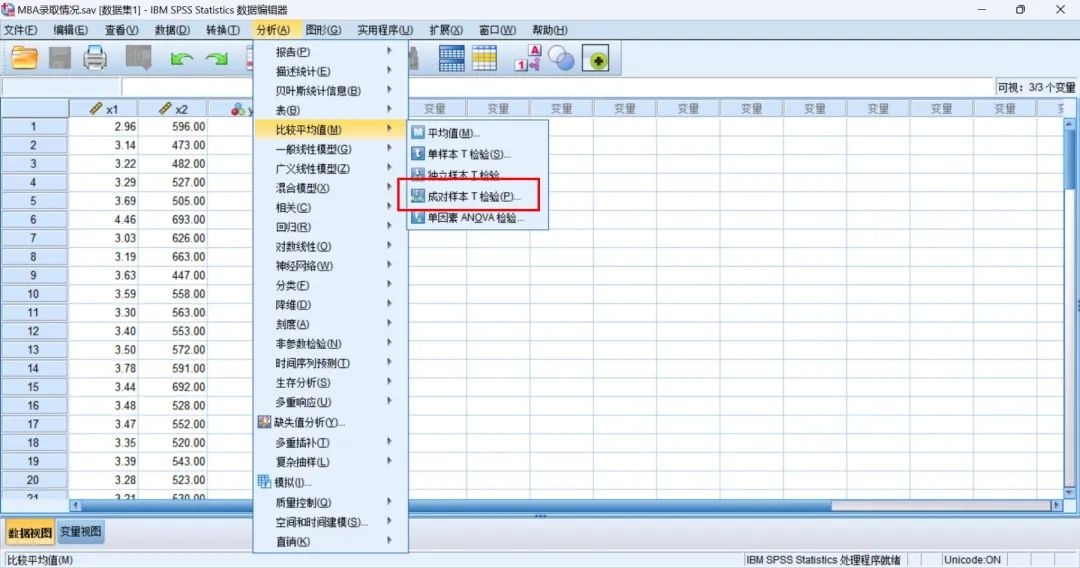The width and height of the screenshot is (1080, 568).
Task: Print using the printer toolbar icon
Action: [x=95, y=58]
